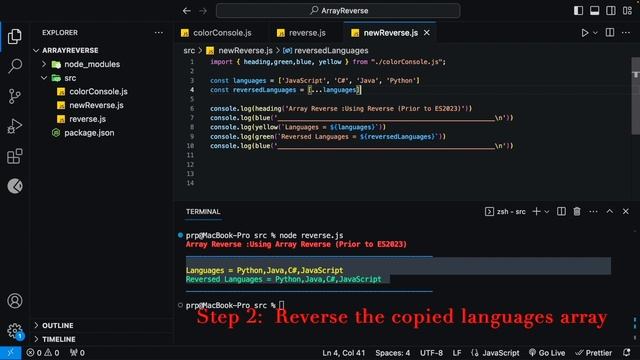Open package.json in the explorer tree
The image size is (640, 360).
click(102, 133)
